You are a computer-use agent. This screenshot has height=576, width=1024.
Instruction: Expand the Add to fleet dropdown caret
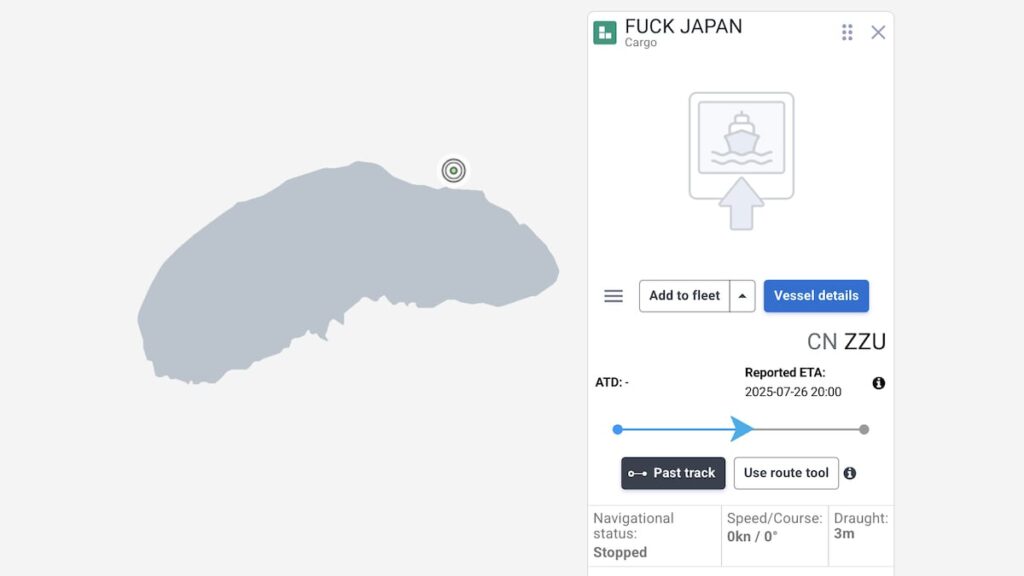(x=742, y=296)
